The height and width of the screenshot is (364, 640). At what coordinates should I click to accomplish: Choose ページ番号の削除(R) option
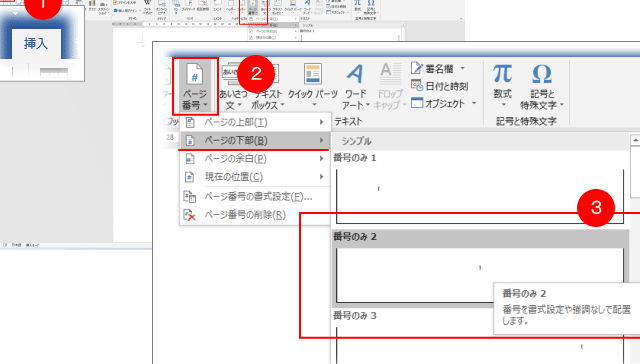(255, 215)
